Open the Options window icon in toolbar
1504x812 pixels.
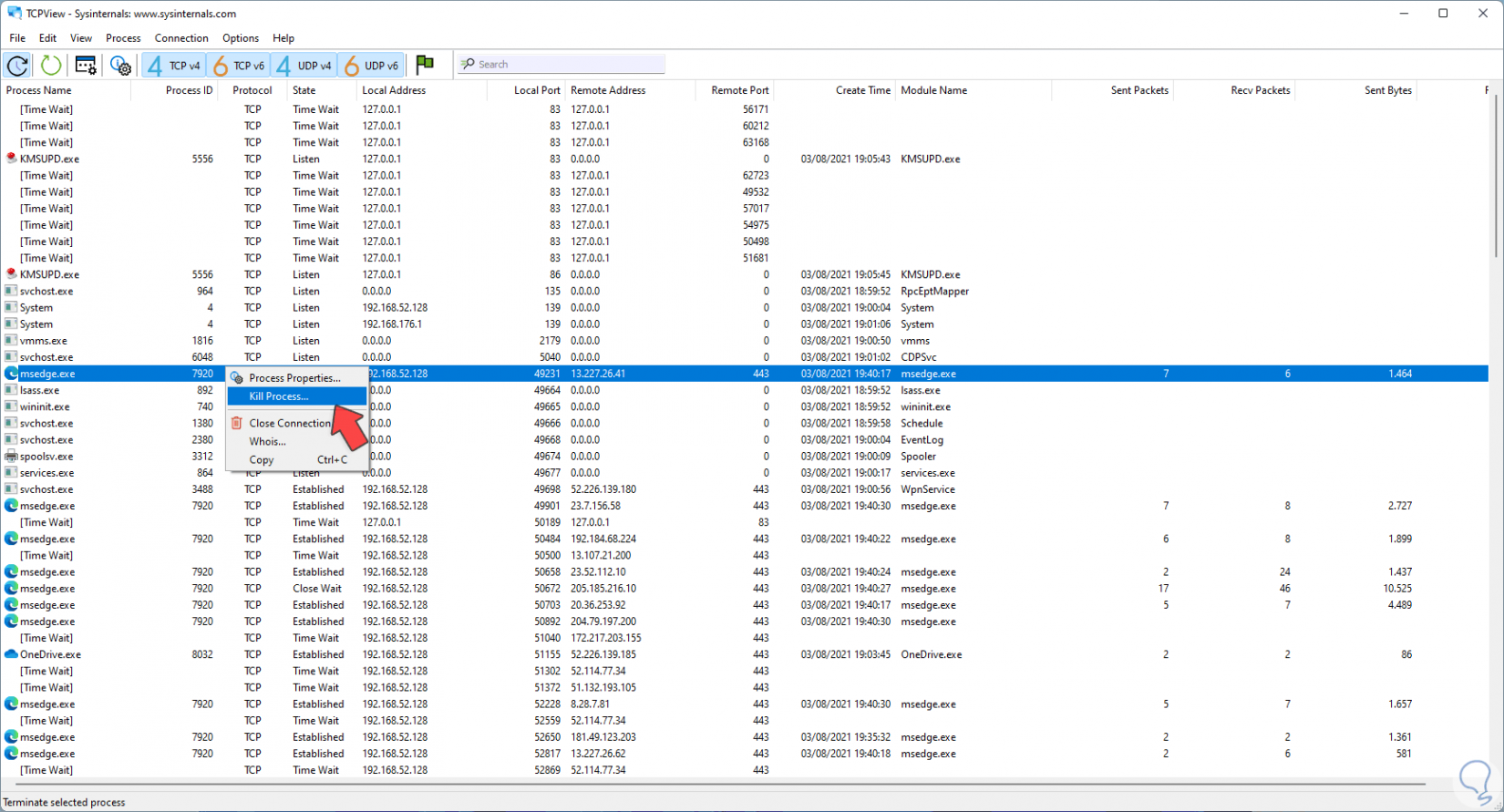tap(86, 65)
